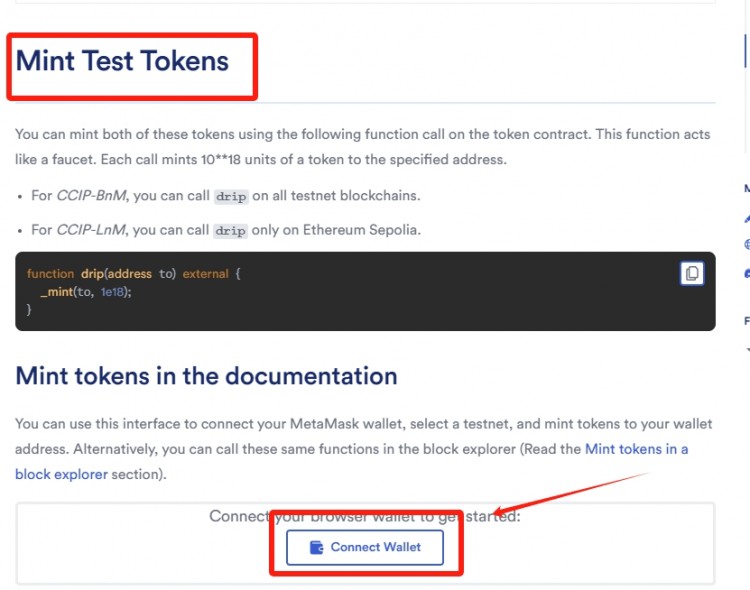The height and width of the screenshot is (590, 750).
Task: Click the blue active-section bar in right sidebar
Action: pos(745,51)
